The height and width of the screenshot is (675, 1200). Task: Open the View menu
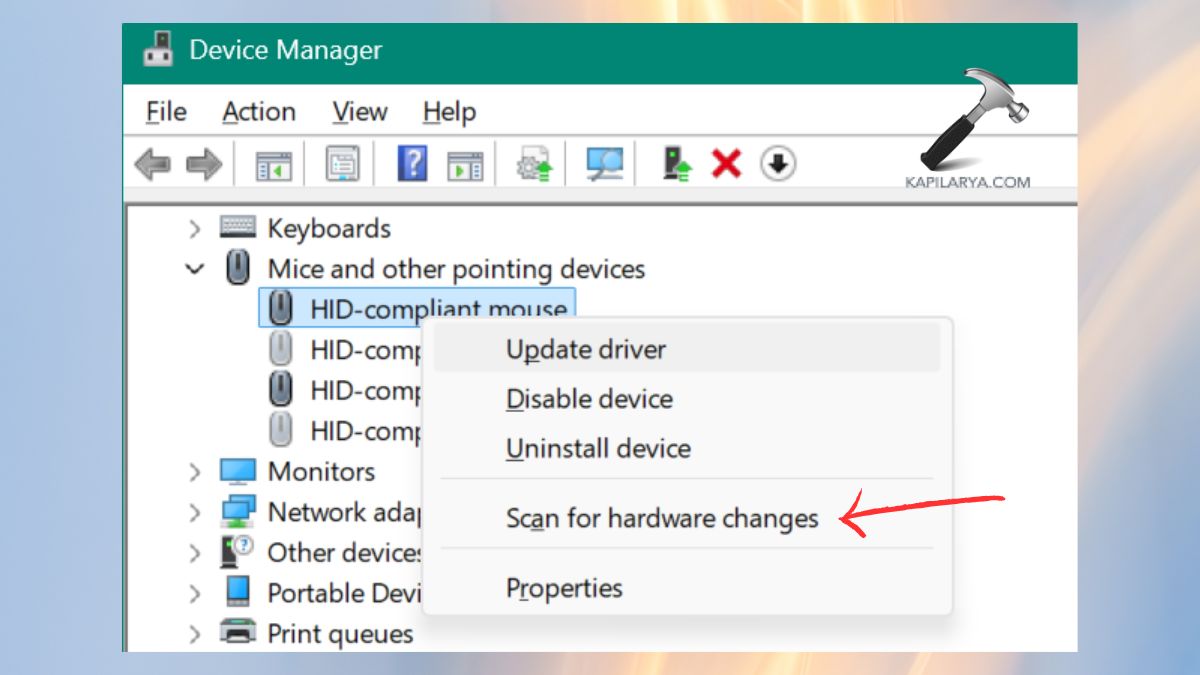[x=359, y=111]
